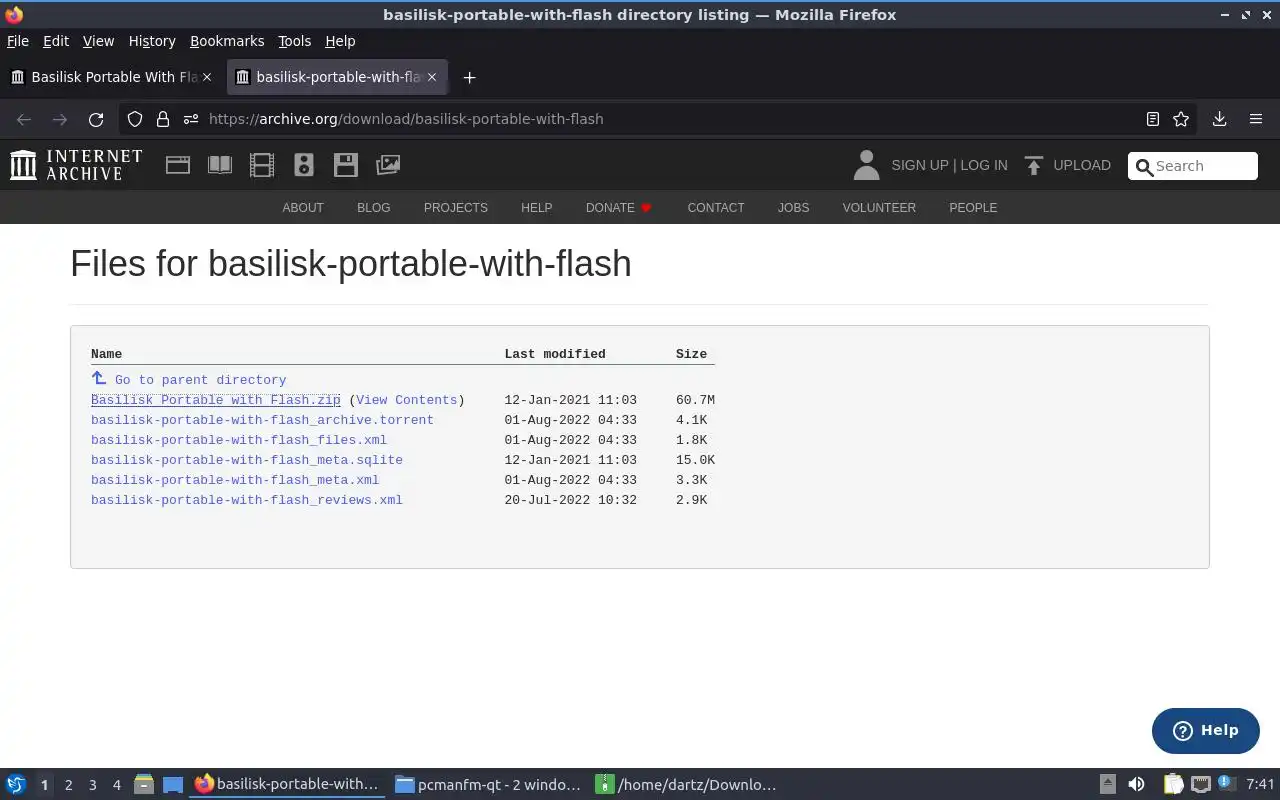The height and width of the screenshot is (800, 1280).
Task: Open the Video film-strip icon
Action: click(262, 165)
